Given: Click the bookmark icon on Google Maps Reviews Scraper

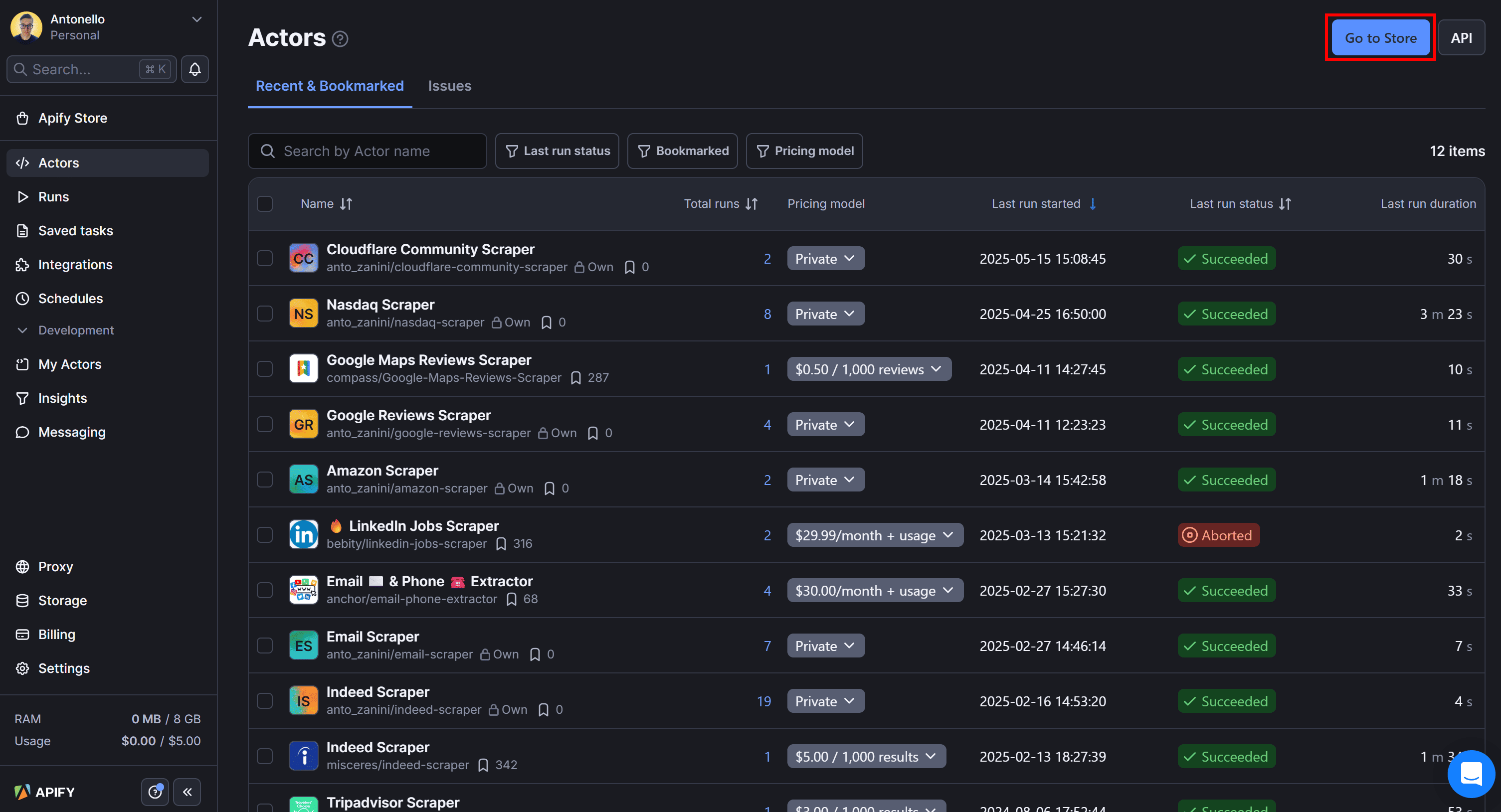Looking at the screenshot, I should pos(576,377).
